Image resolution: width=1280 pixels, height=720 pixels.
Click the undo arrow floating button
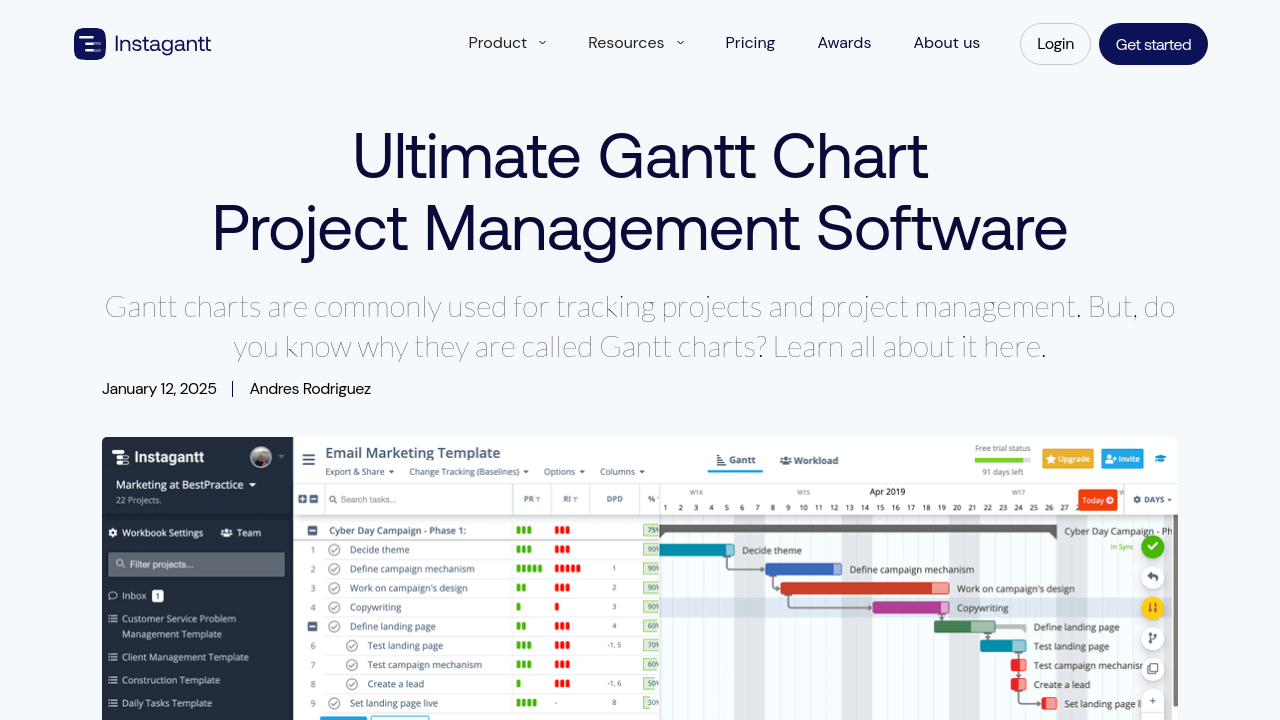click(x=1153, y=577)
